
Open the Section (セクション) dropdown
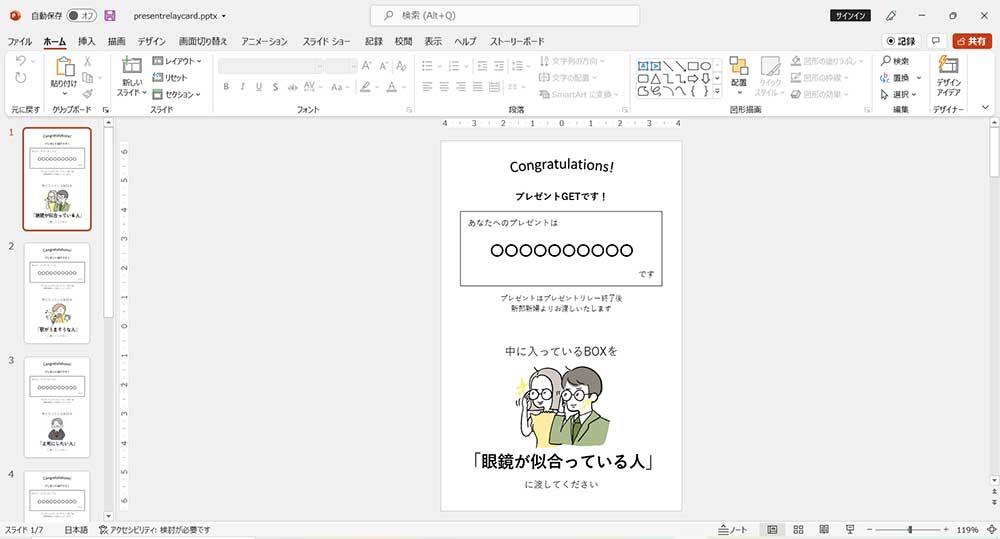(x=176, y=94)
